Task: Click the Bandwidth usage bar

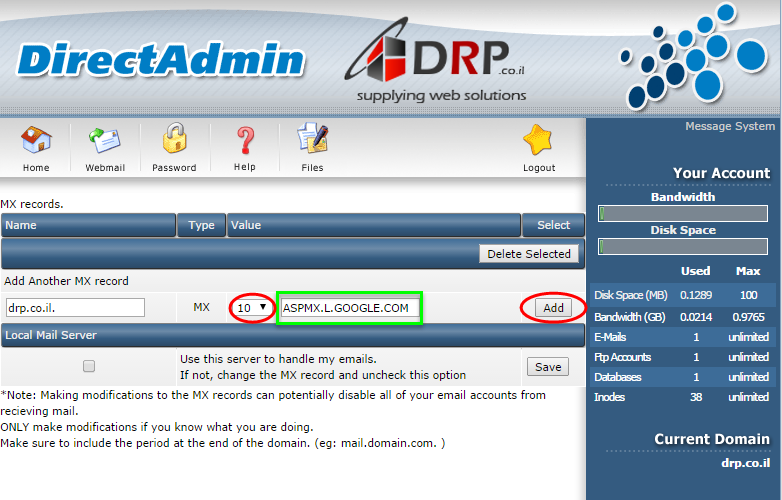Action: coord(684,213)
